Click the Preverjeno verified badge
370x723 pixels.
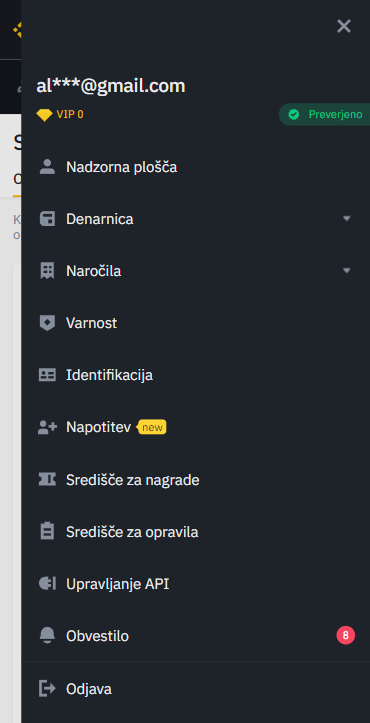click(x=325, y=114)
